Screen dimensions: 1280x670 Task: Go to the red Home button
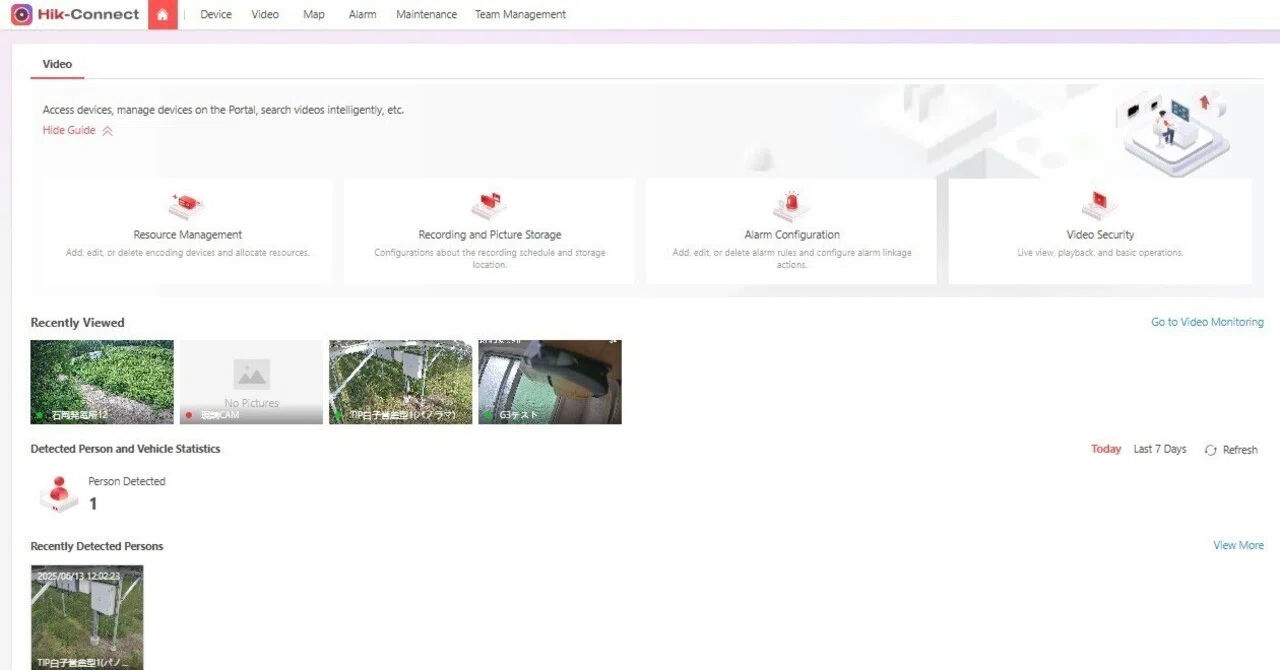(163, 14)
